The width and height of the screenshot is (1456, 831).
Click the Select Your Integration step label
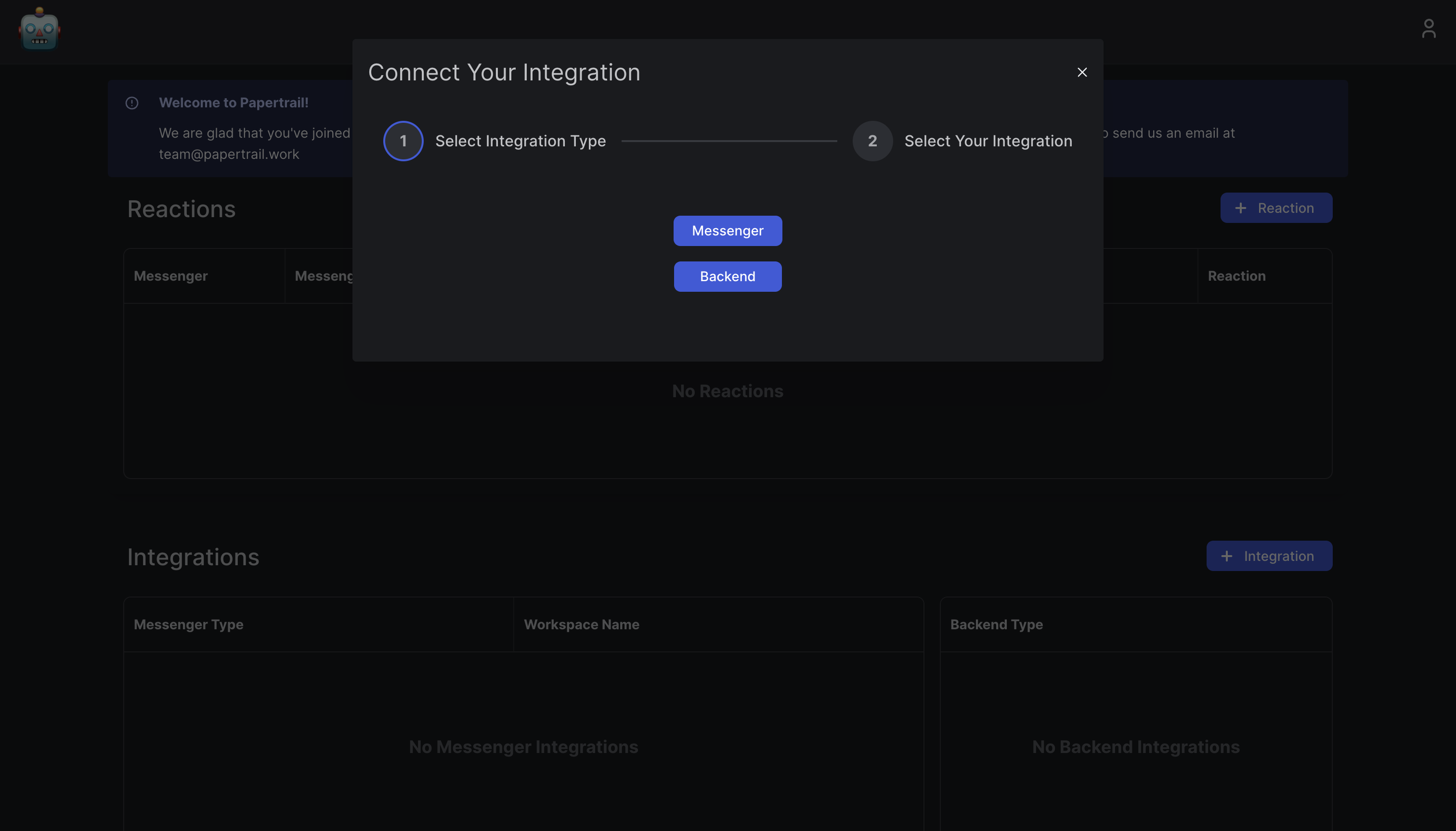click(x=988, y=141)
